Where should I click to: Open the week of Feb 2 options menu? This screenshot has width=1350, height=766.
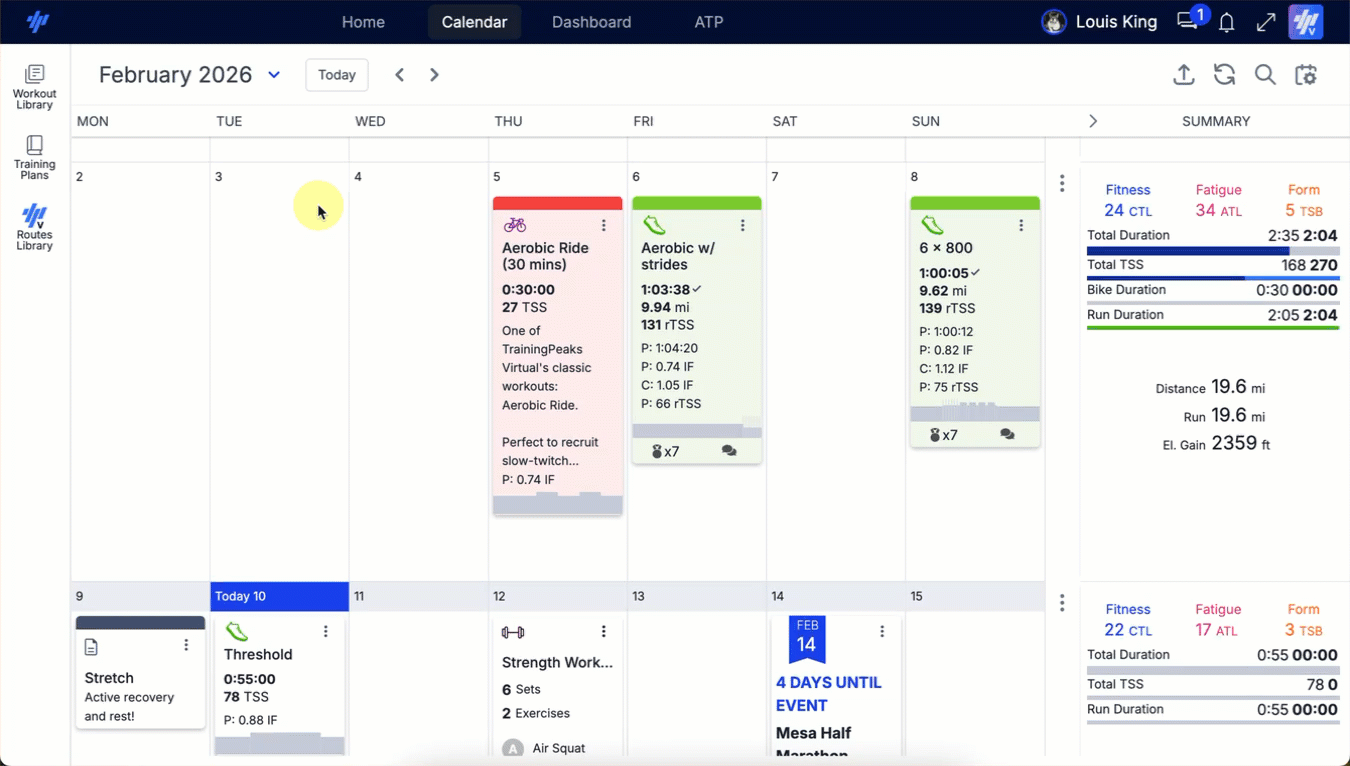tap(1062, 183)
